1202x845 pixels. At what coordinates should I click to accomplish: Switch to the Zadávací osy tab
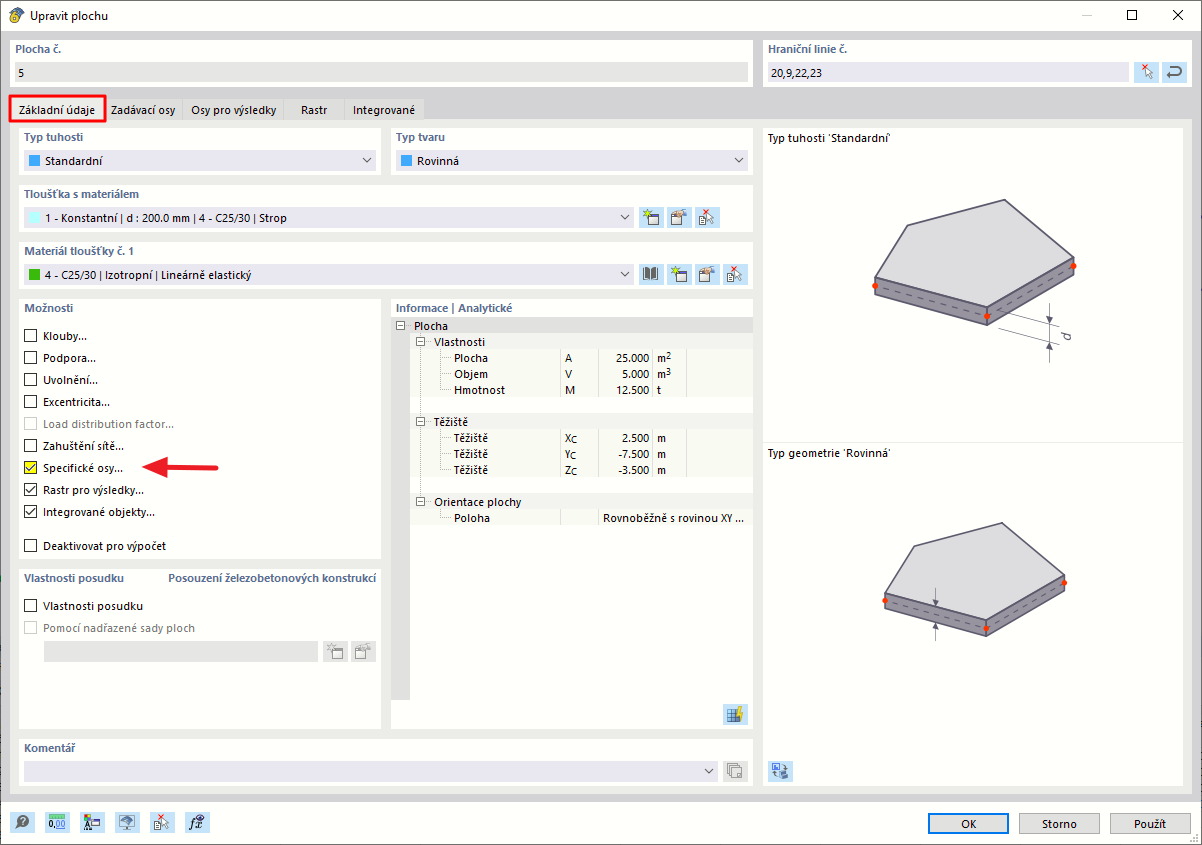(143, 110)
